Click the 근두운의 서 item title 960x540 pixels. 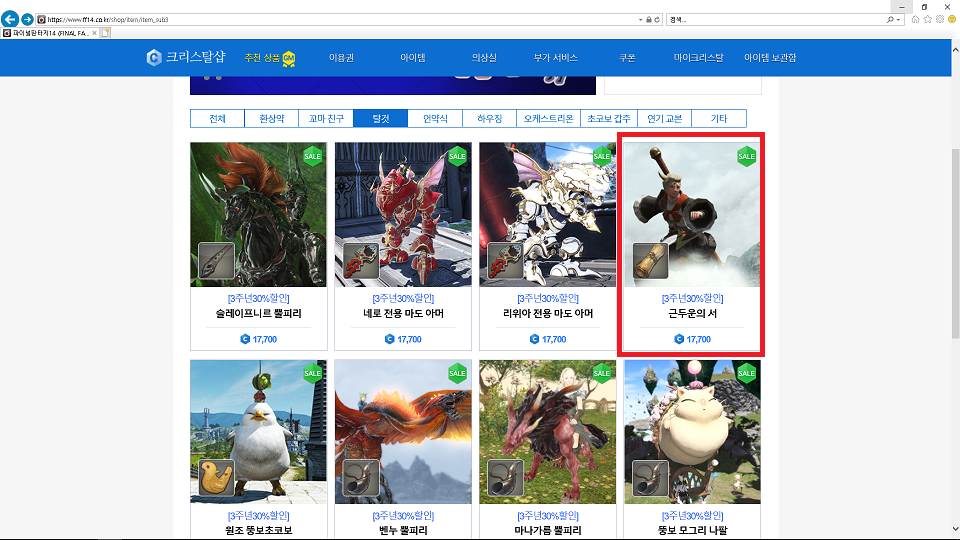click(692, 313)
